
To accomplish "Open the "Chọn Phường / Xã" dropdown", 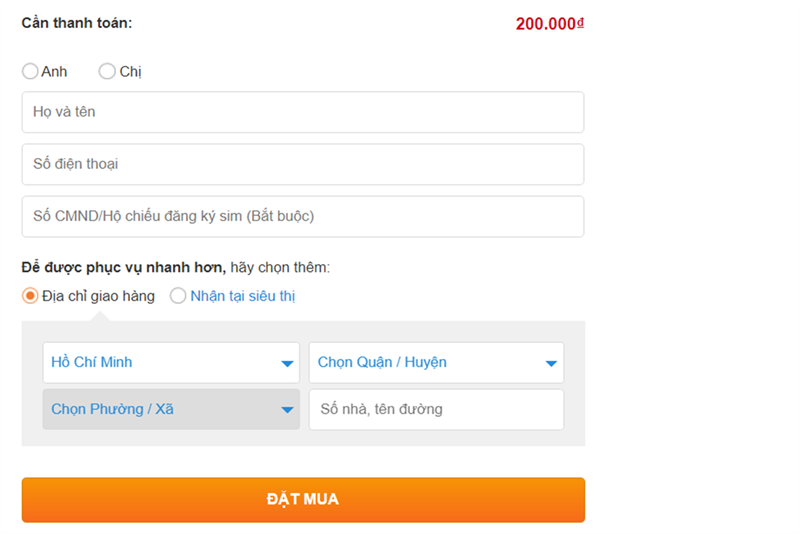I will [x=160, y=409].
